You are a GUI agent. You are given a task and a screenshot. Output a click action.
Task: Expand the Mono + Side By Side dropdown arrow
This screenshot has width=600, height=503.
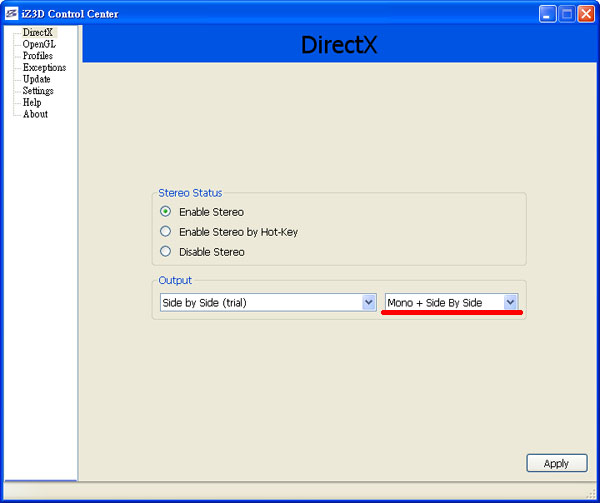[x=510, y=303]
